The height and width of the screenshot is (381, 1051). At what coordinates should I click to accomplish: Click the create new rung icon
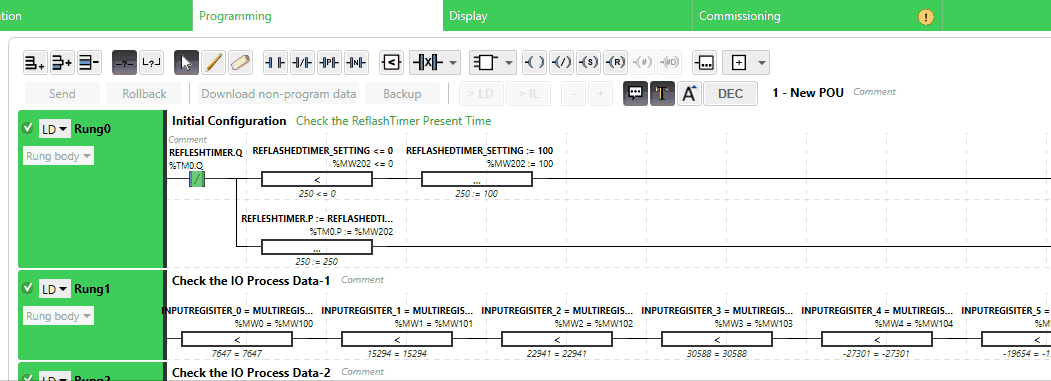pos(35,63)
